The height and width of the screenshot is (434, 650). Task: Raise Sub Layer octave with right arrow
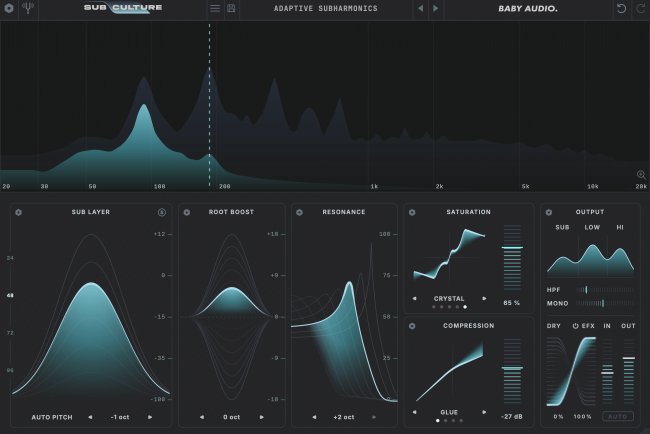click(x=150, y=417)
